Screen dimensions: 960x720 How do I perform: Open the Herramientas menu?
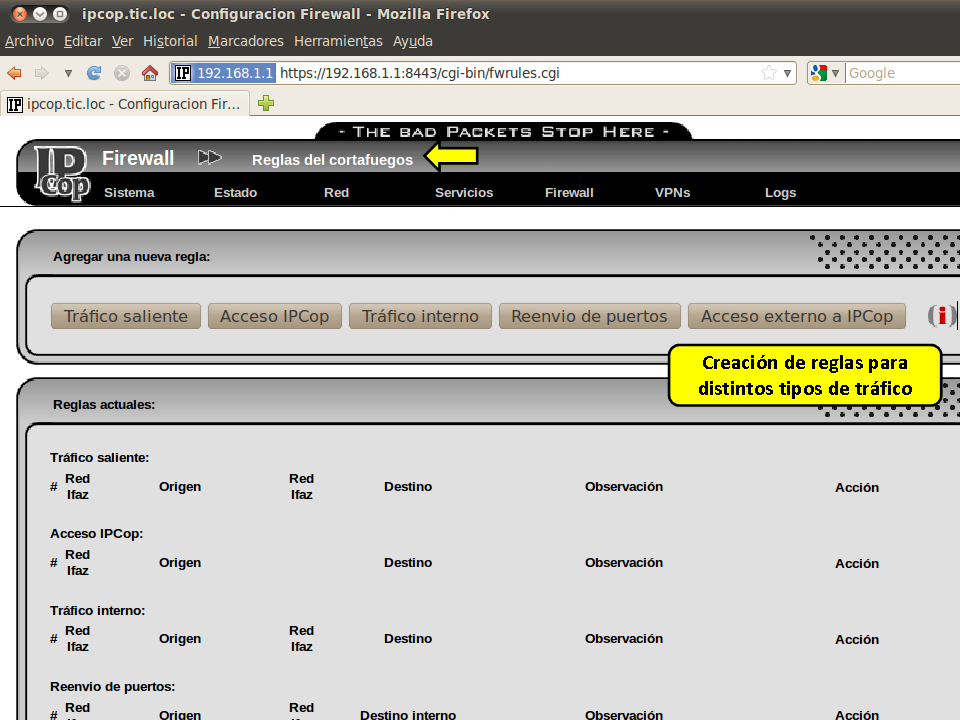point(338,41)
